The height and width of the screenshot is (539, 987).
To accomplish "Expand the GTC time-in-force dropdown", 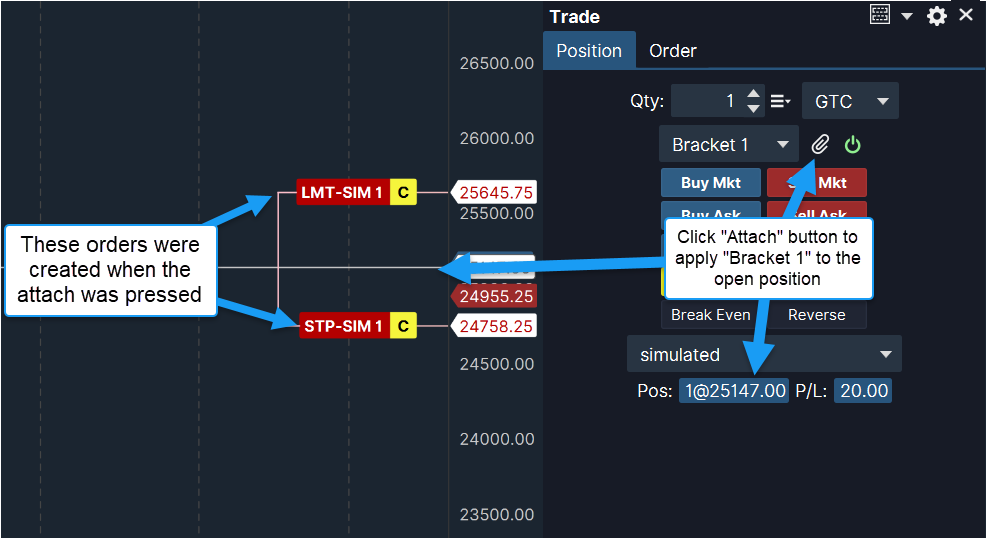I will 850,101.
